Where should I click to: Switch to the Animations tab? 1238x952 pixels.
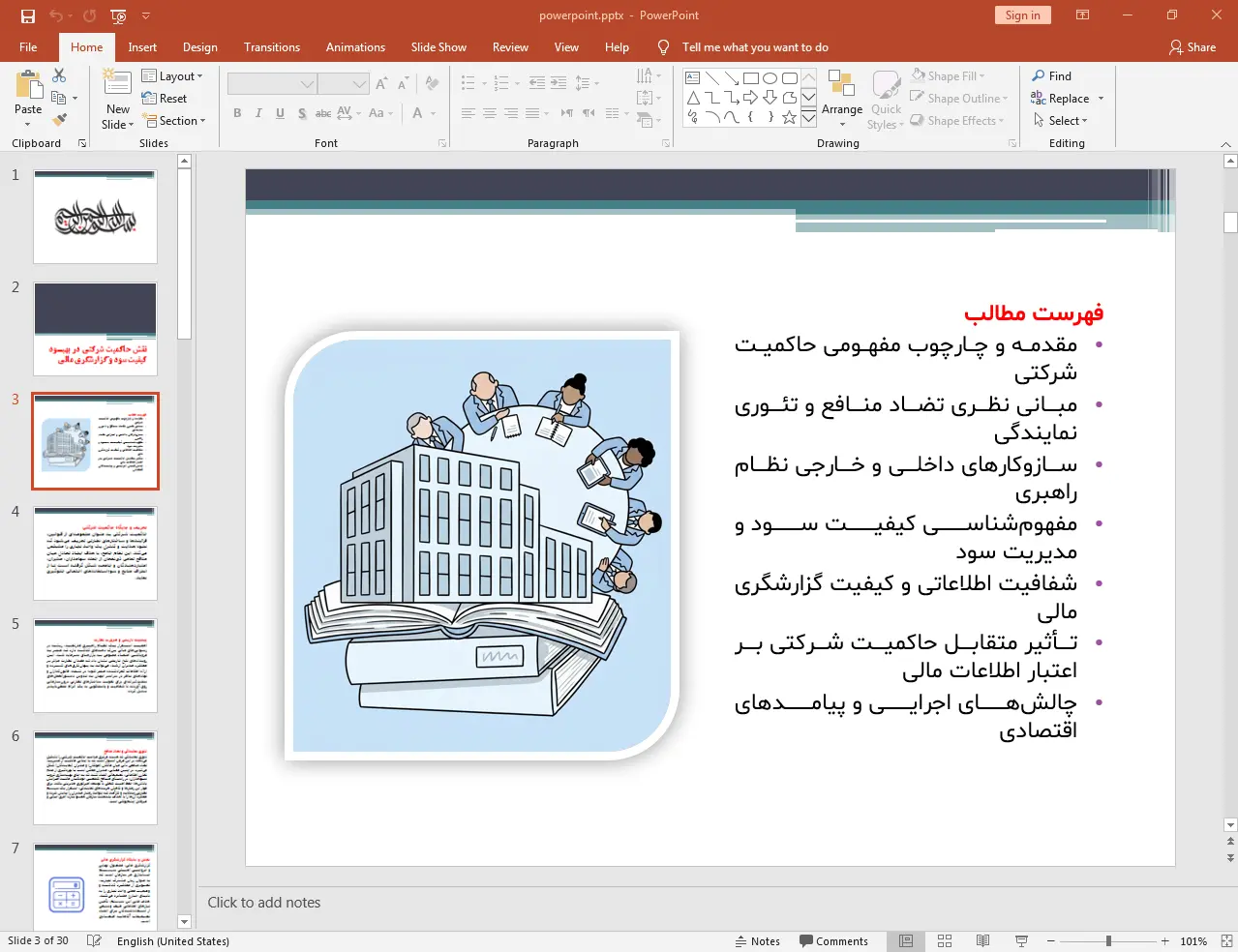[x=355, y=47]
